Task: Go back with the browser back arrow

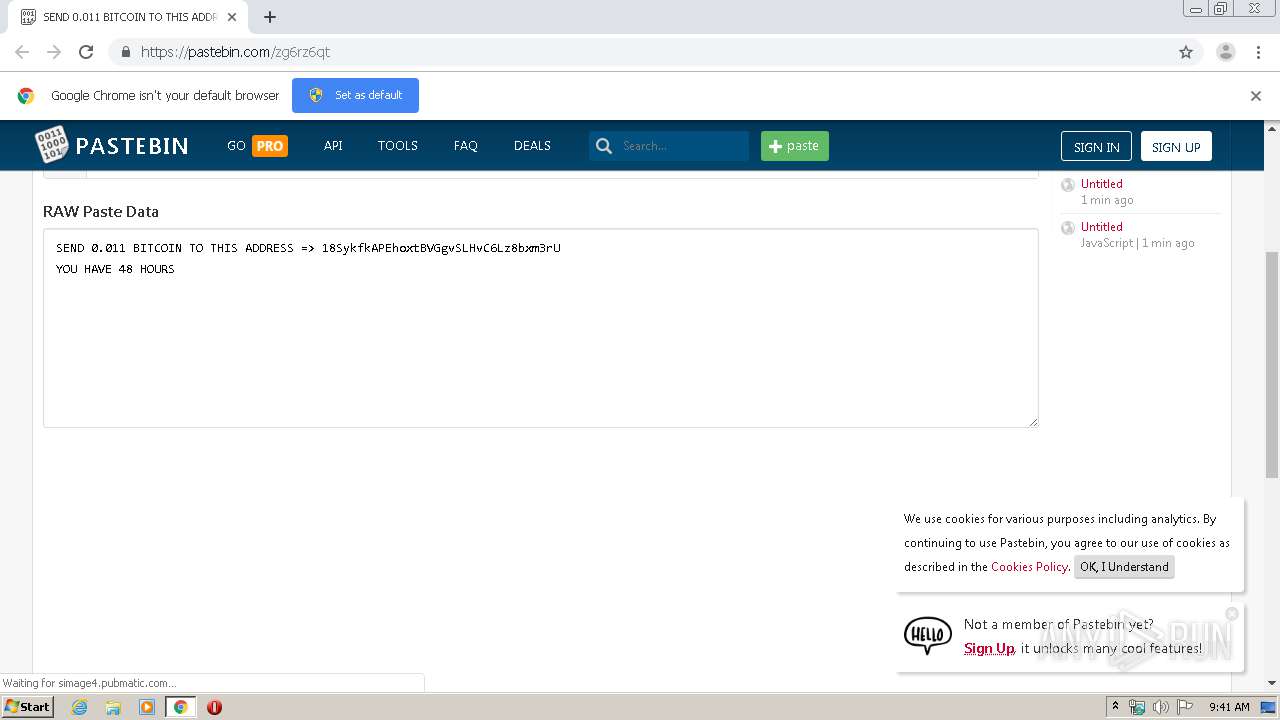Action: tap(22, 52)
